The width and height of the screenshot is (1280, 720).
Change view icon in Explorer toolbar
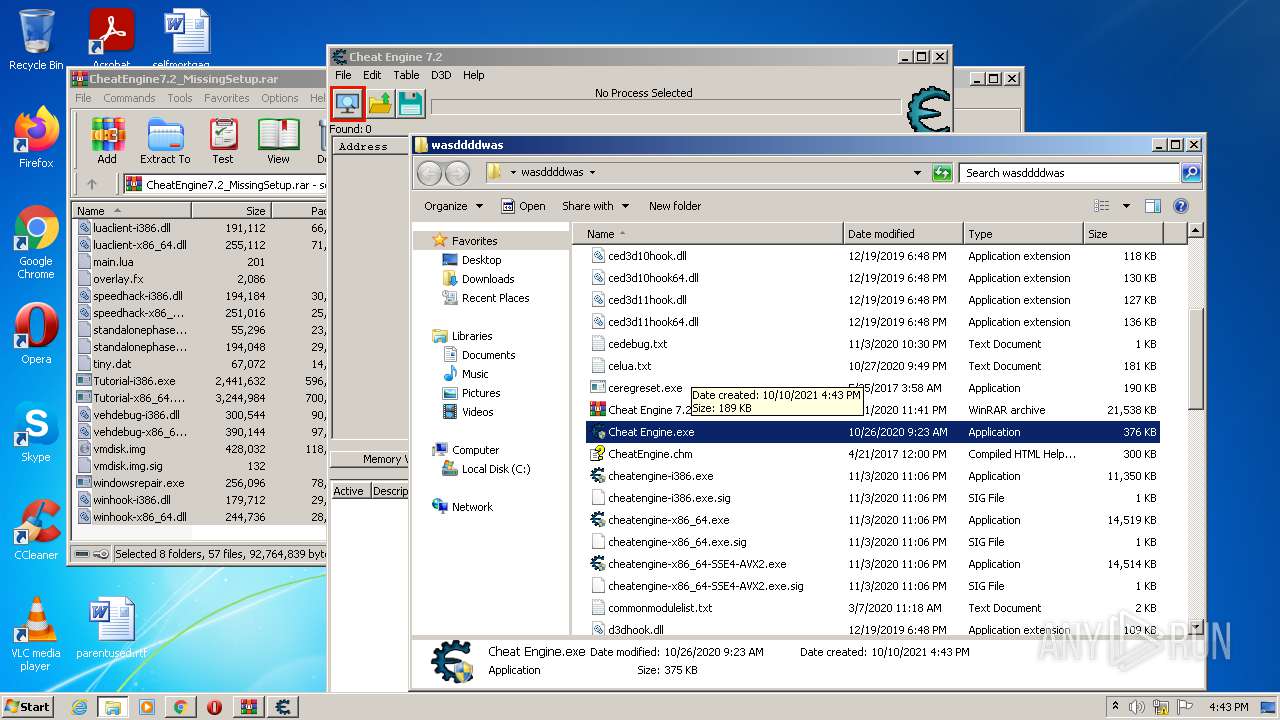pyautogui.click(x=1102, y=206)
